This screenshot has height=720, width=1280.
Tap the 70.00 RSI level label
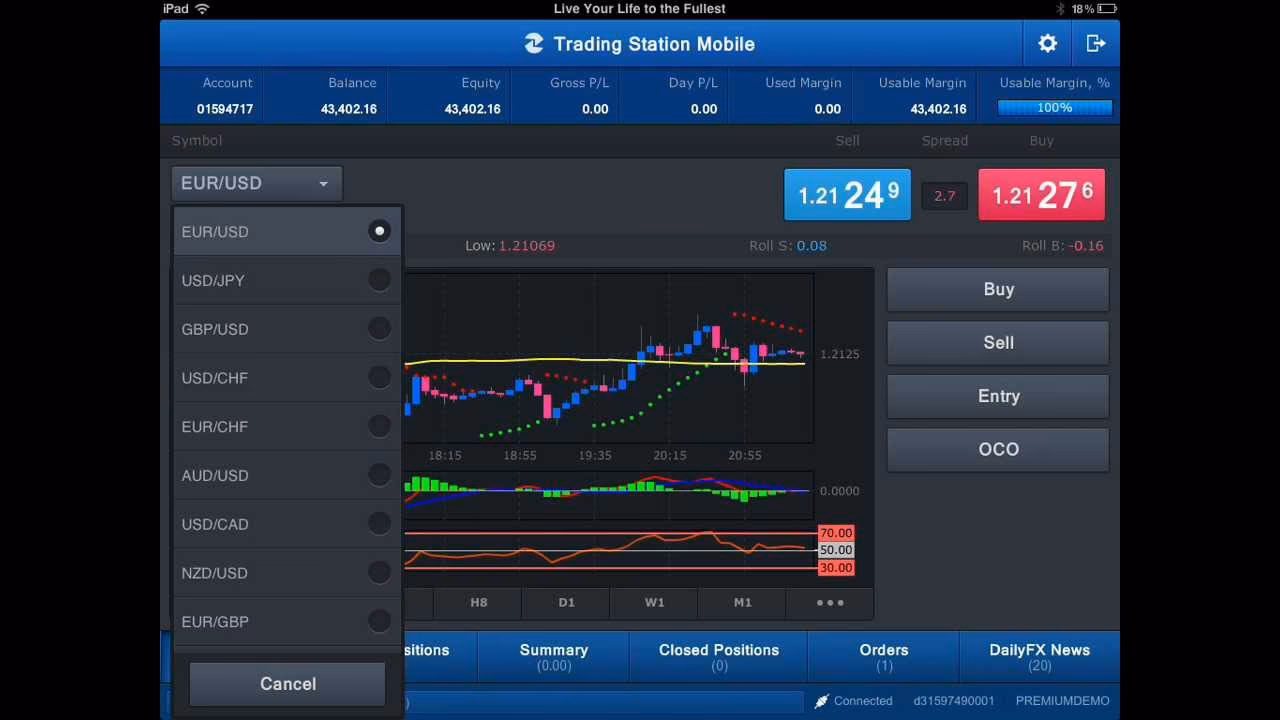point(836,533)
